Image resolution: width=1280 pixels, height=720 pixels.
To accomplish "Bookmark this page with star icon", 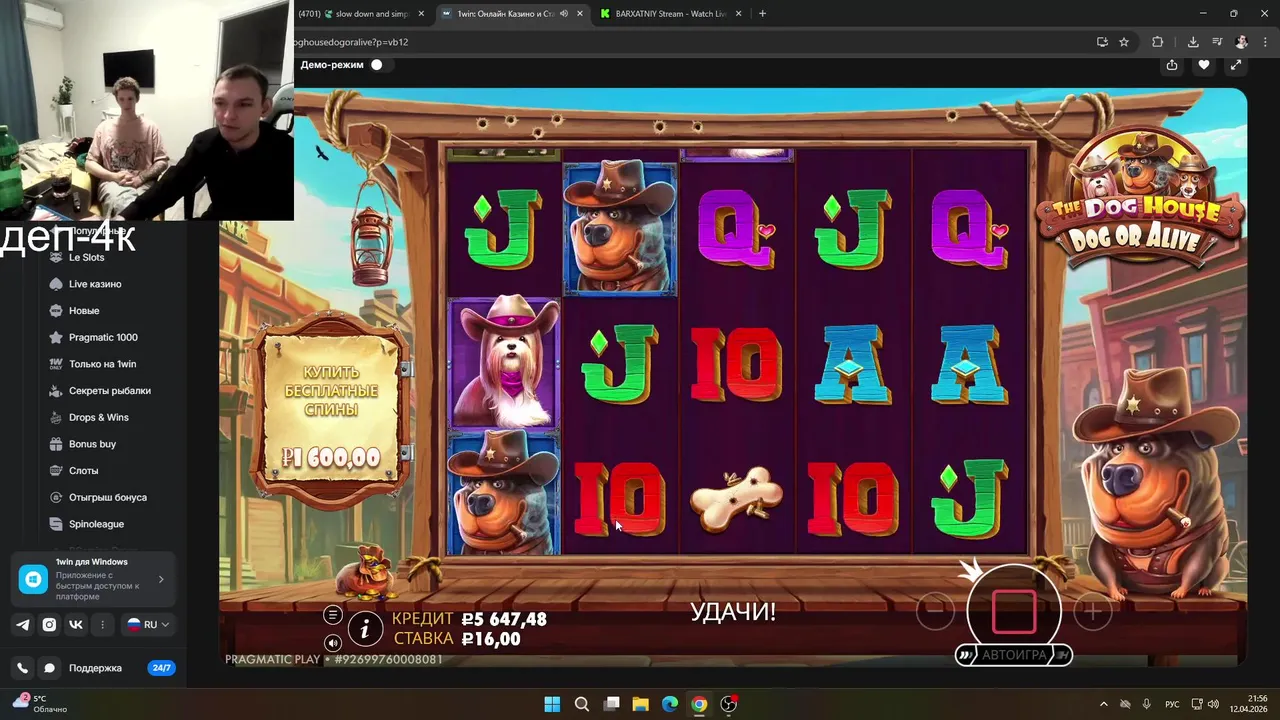I will click(1124, 42).
